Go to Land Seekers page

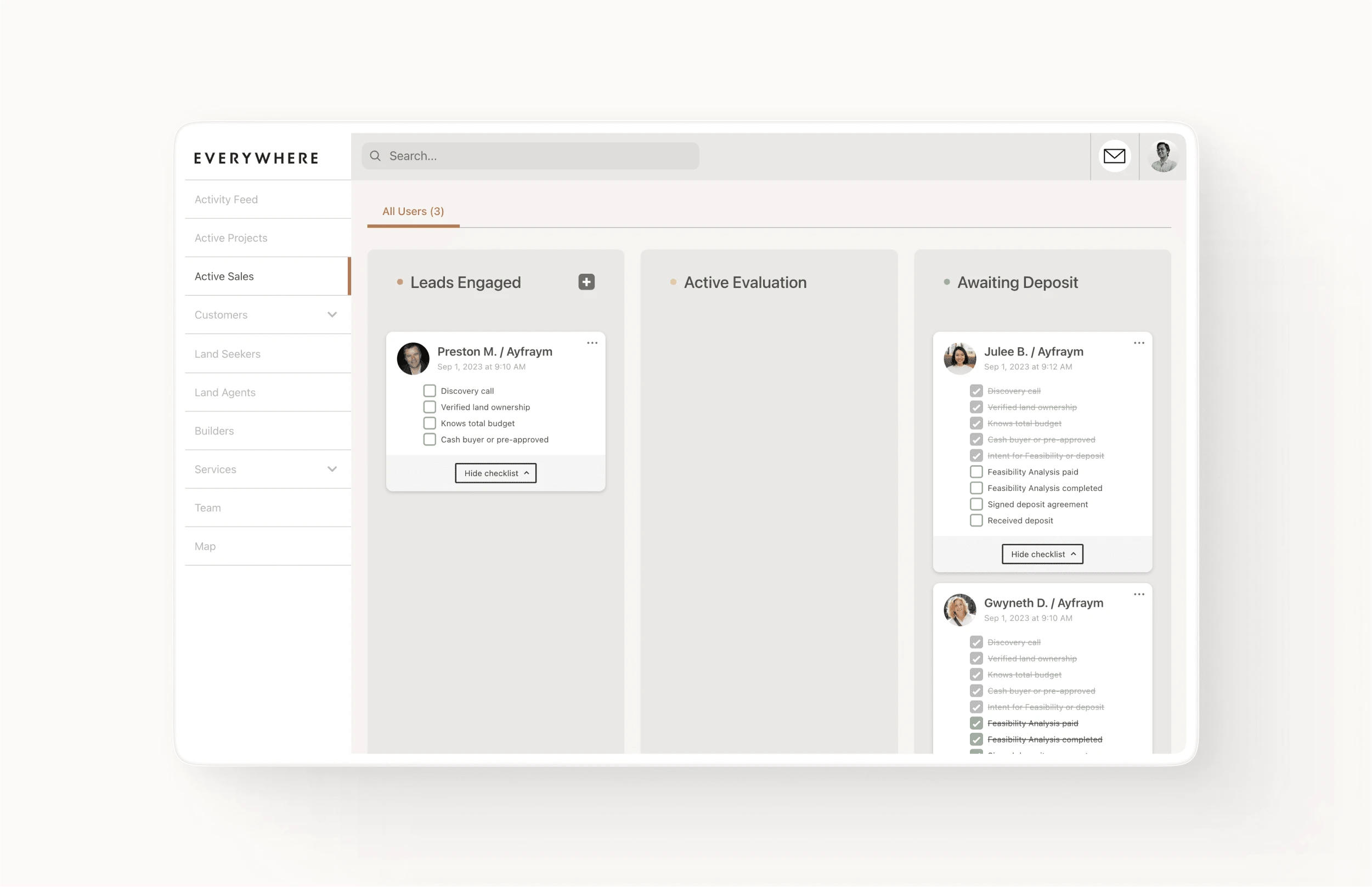(228, 354)
